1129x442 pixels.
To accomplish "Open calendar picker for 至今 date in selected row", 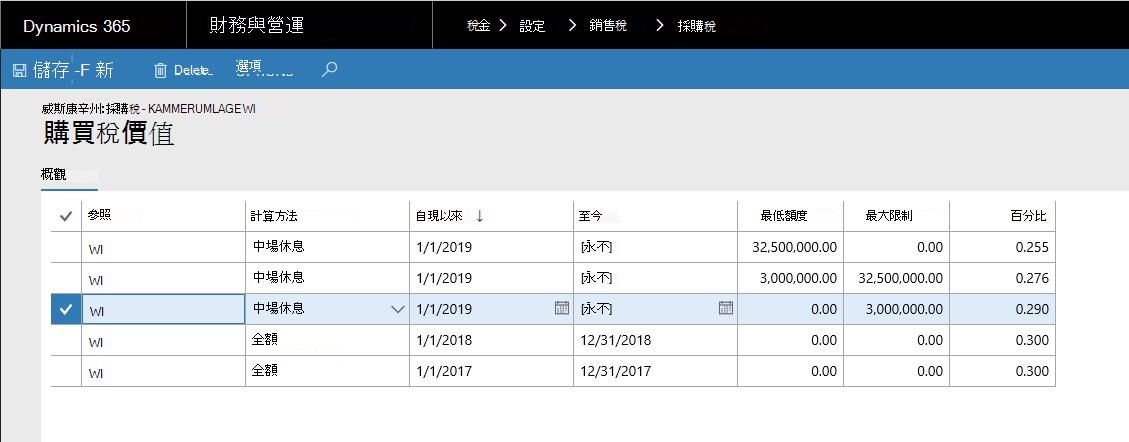I will 726,308.
